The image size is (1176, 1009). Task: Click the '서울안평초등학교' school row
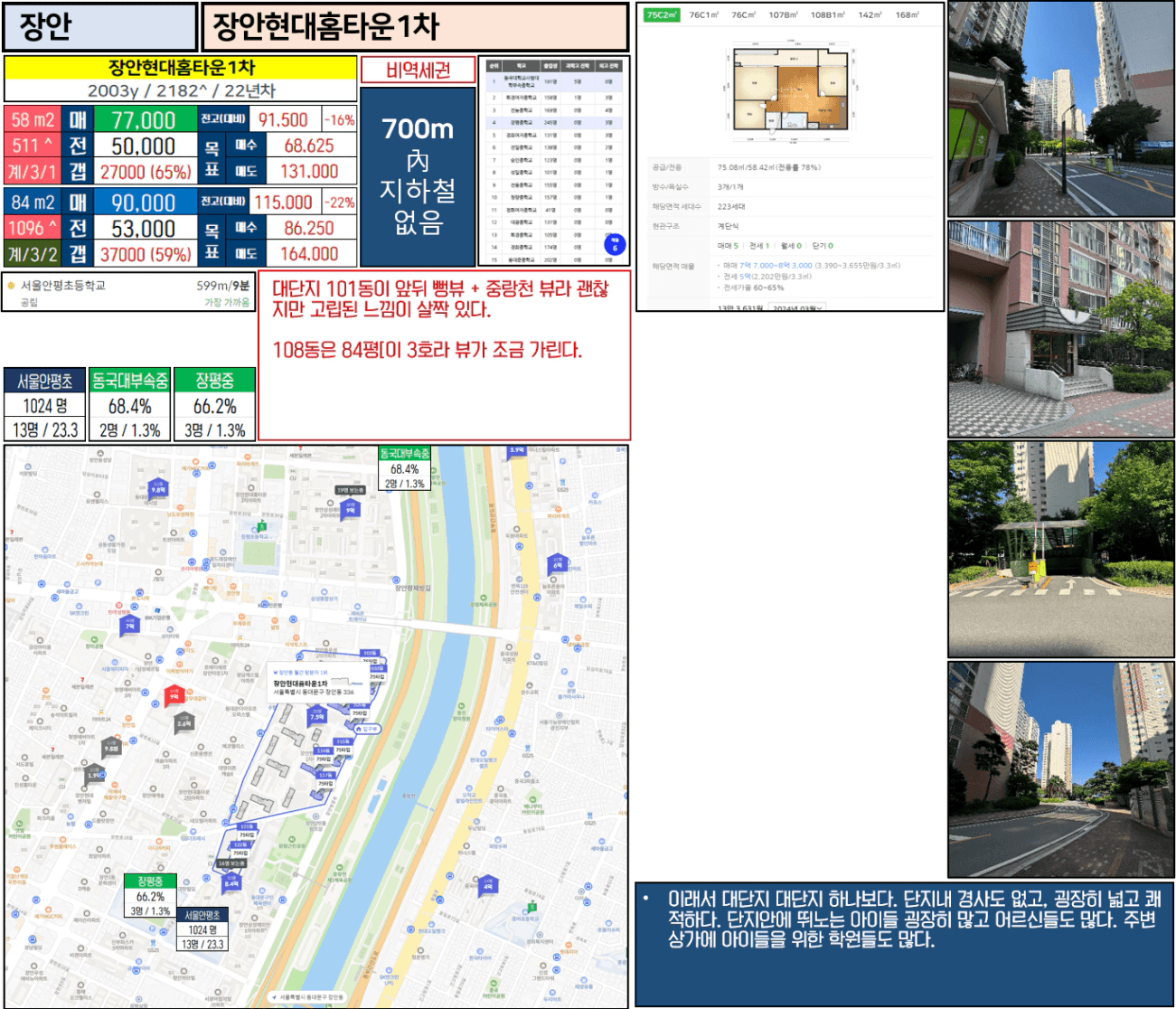127,293
